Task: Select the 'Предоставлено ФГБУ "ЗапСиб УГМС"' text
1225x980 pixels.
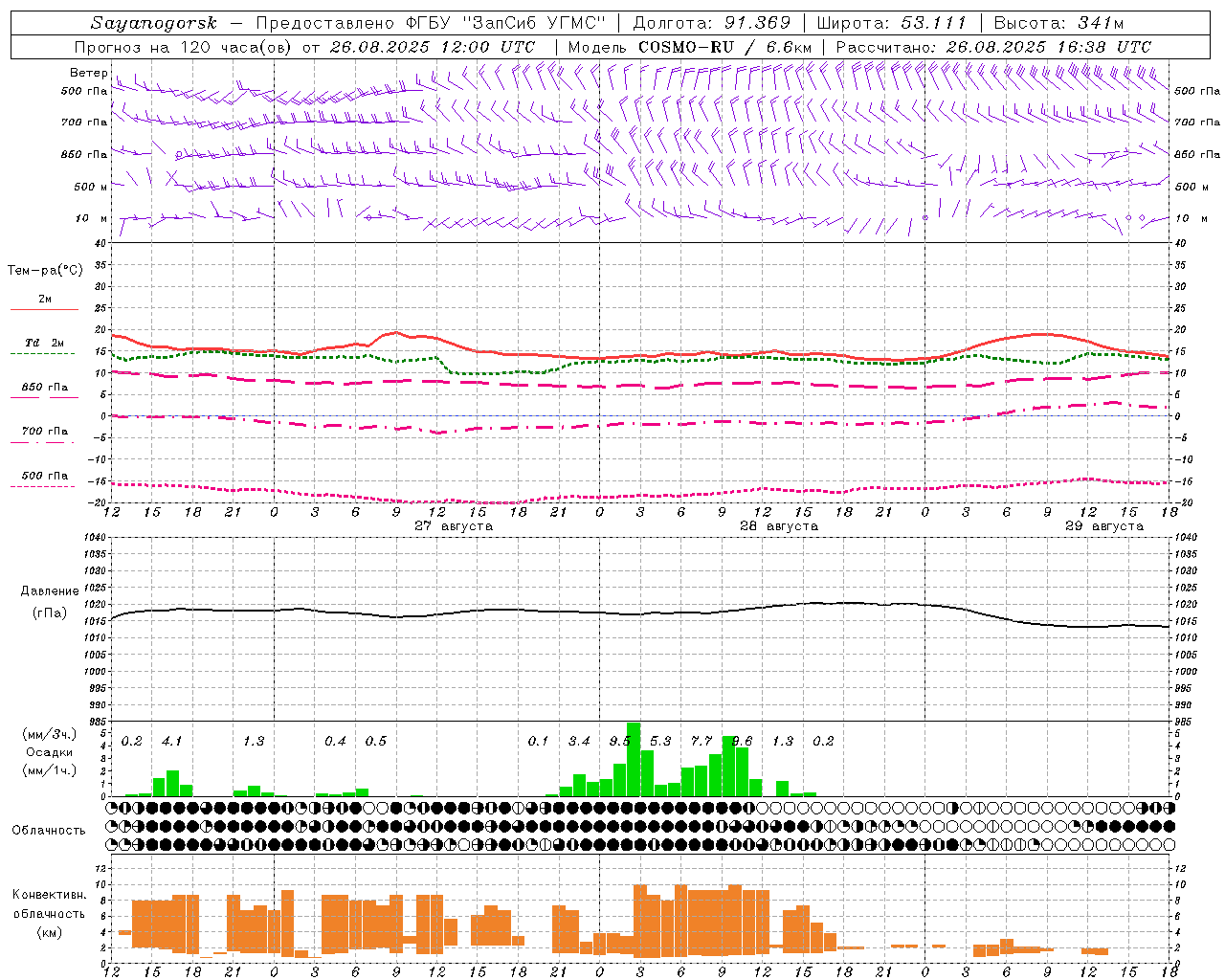Action: pos(431,23)
